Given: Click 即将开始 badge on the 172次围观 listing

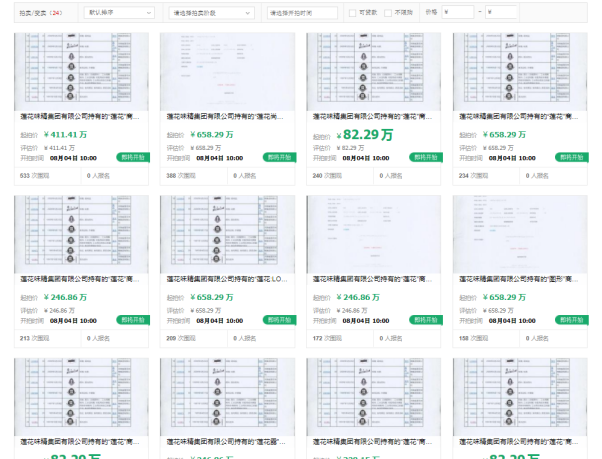Looking at the screenshot, I should pyautogui.click(x=425, y=320).
